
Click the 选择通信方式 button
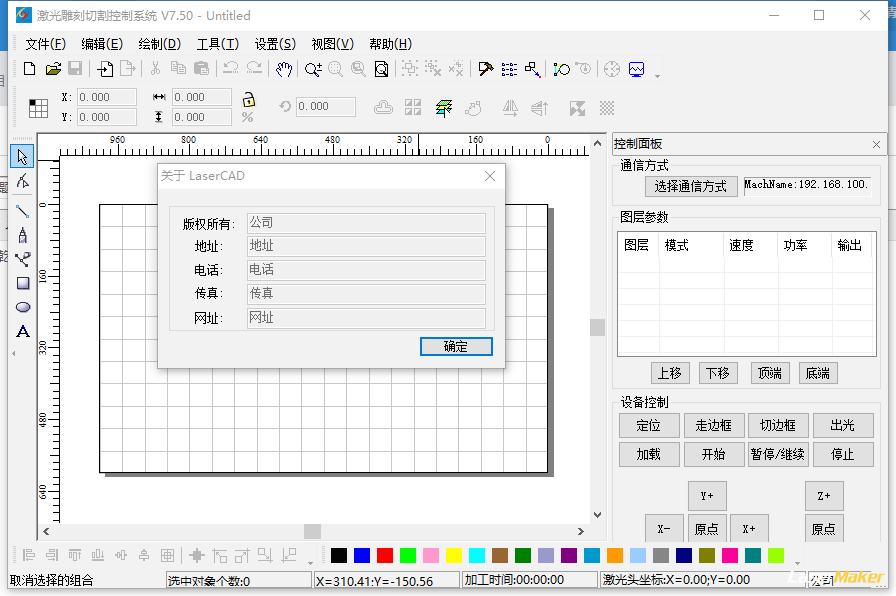click(x=690, y=186)
